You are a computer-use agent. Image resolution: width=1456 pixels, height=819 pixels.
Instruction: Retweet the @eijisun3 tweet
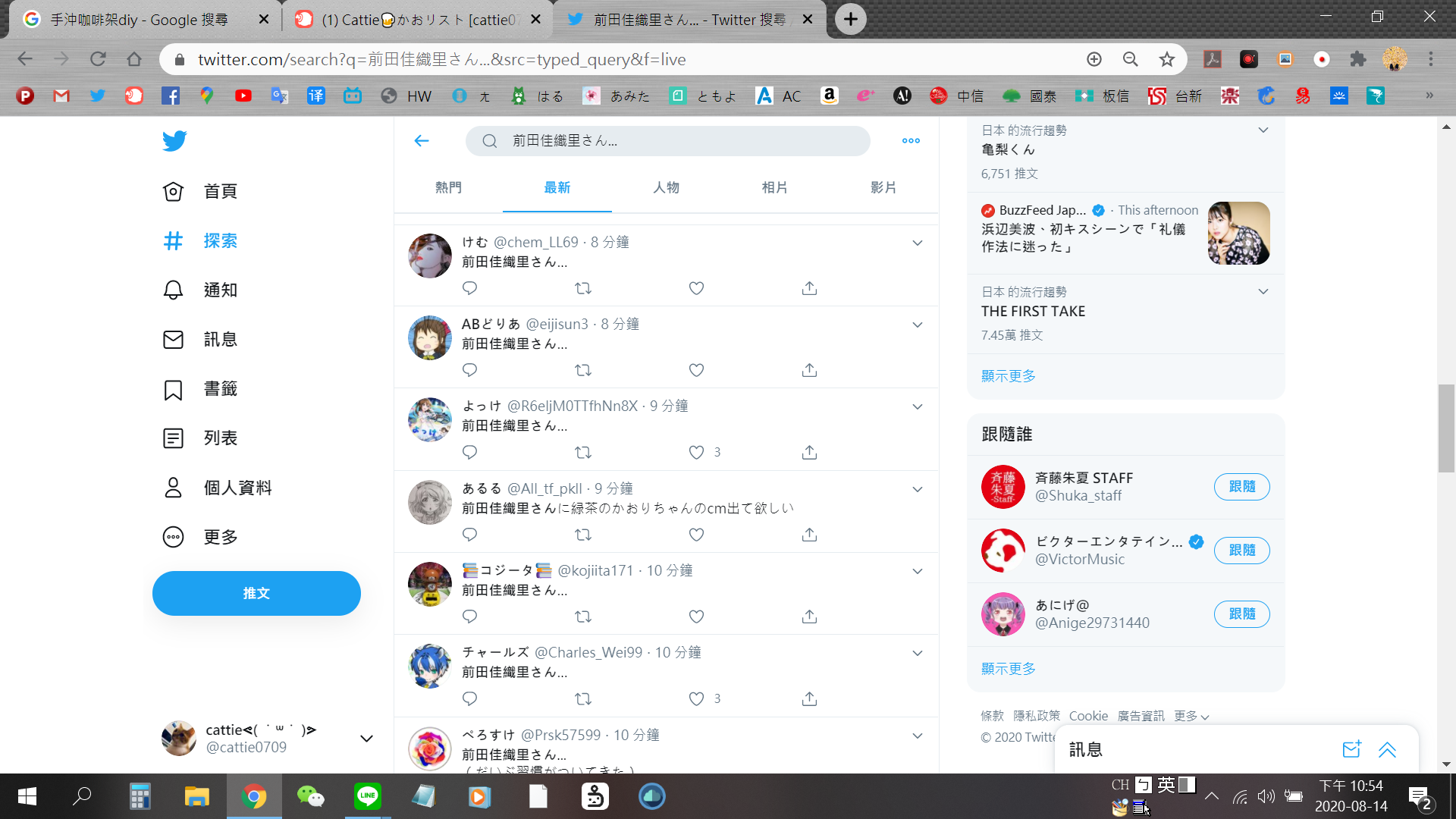tap(583, 370)
